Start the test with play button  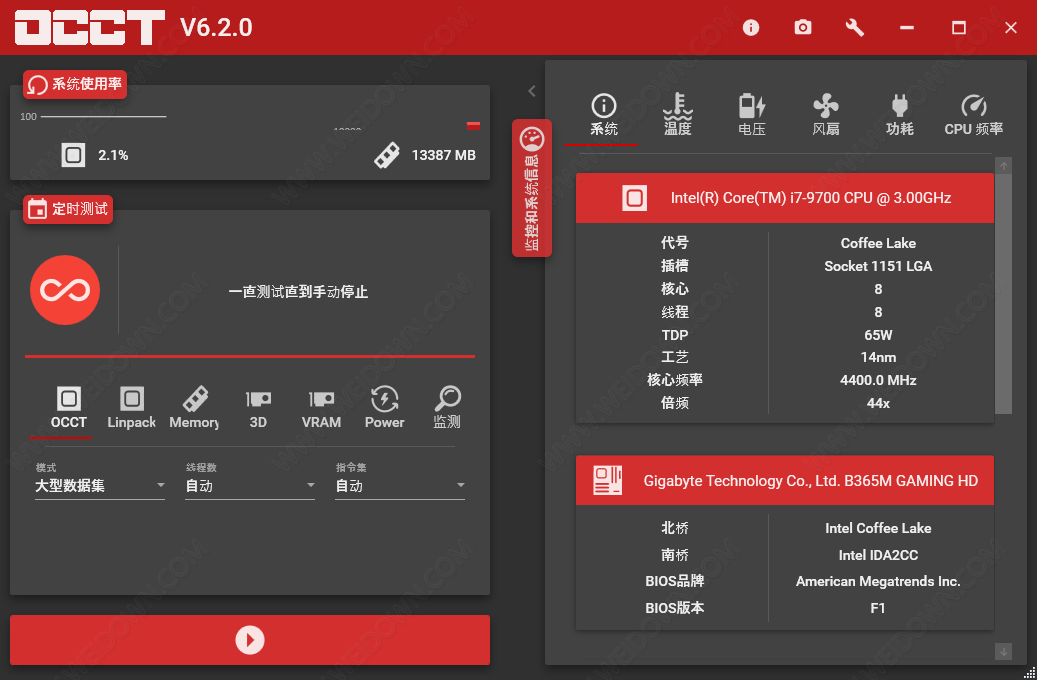(250, 640)
